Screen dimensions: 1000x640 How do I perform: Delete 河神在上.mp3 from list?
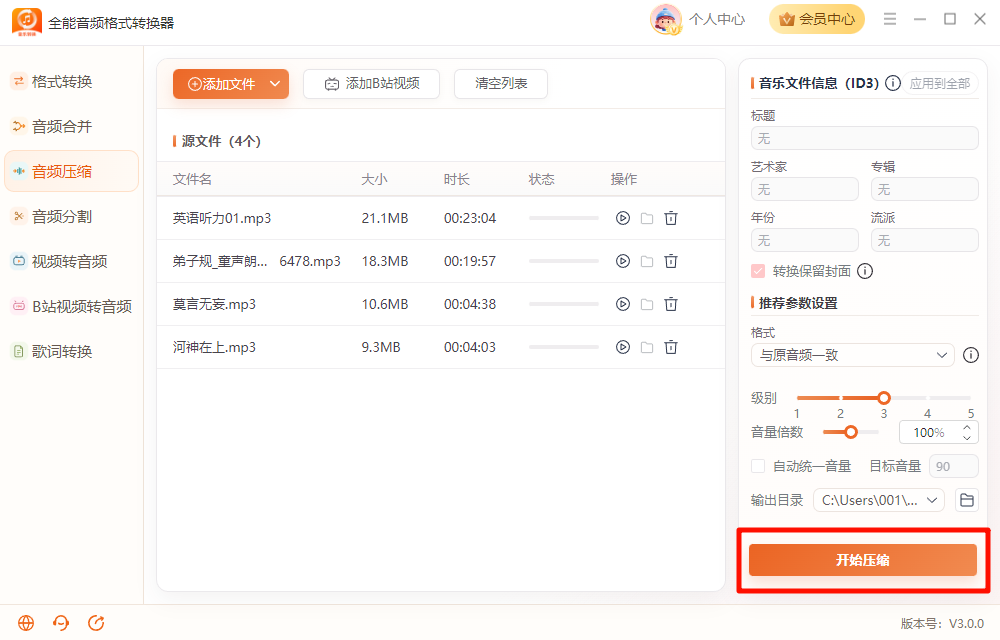671,347
